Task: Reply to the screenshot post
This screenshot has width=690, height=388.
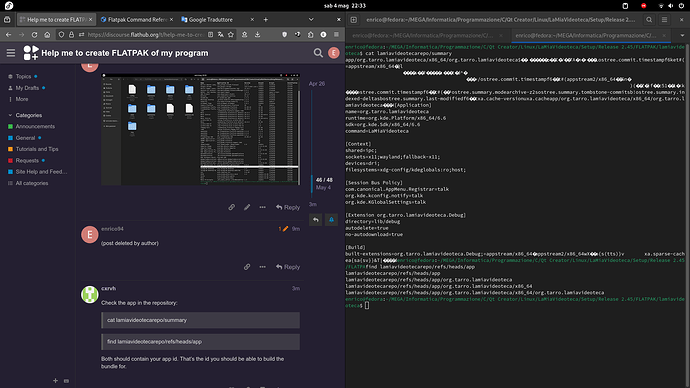Action: coord(288,207)
